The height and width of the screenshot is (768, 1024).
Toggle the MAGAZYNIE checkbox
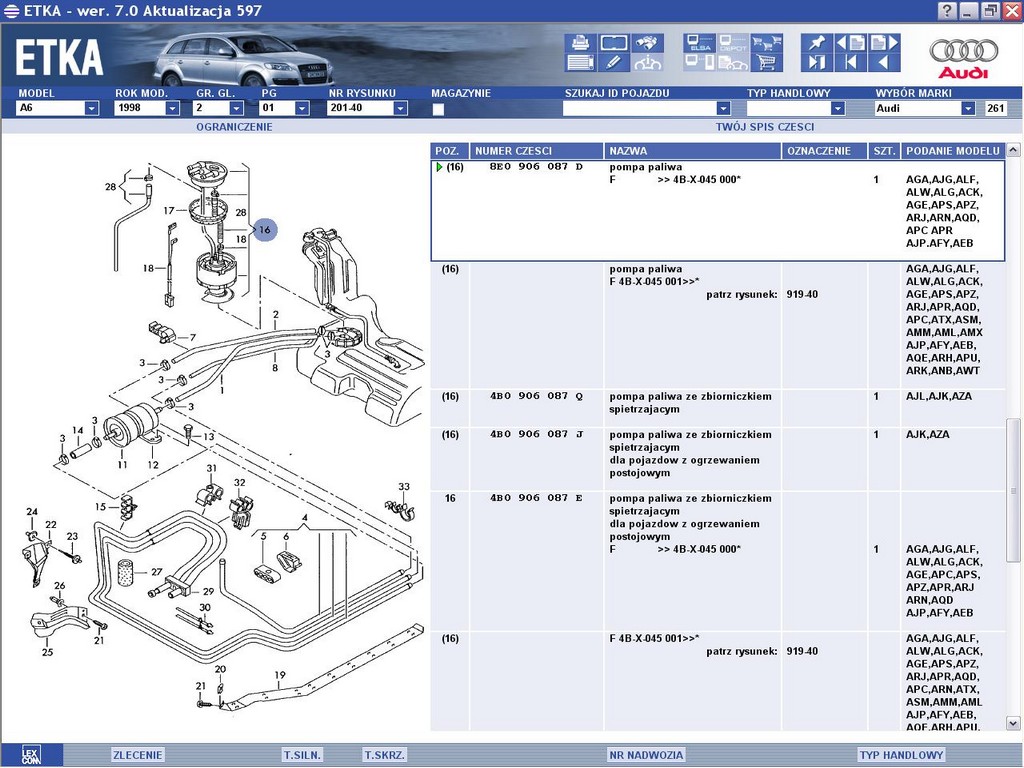coord(438,109)
